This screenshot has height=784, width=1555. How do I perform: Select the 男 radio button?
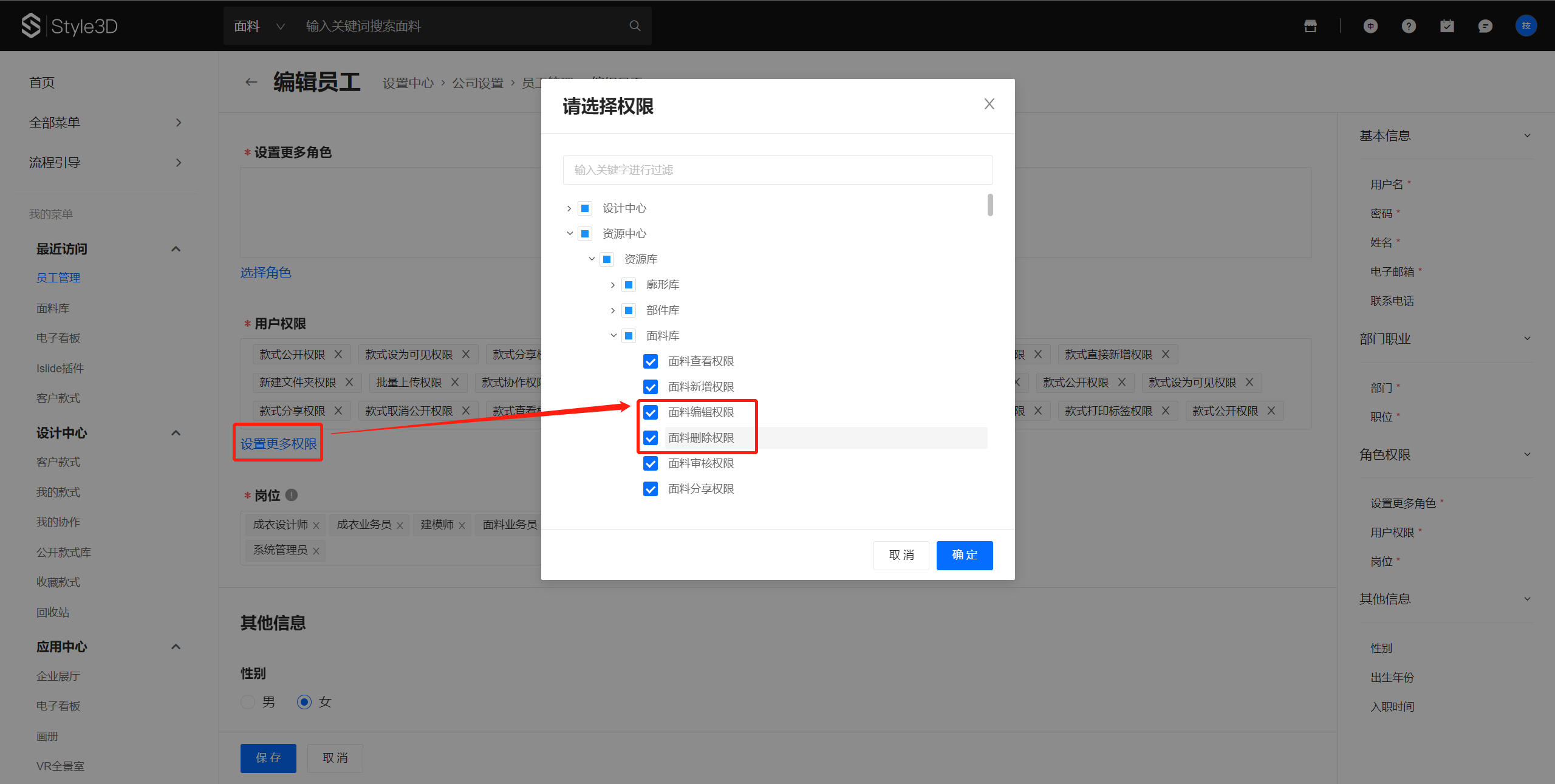tap(248, 702)
